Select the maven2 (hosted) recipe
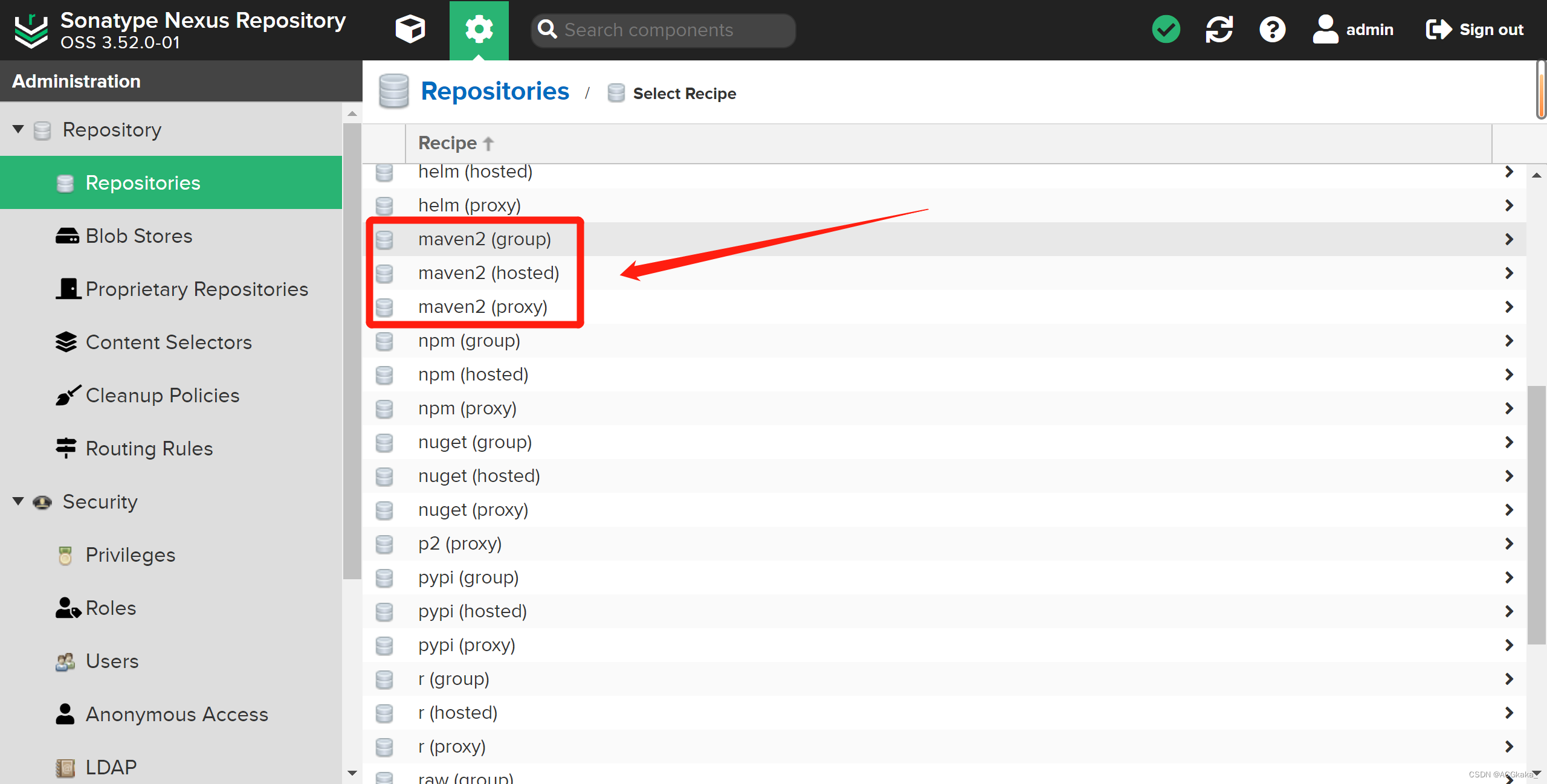 (488, 273)
